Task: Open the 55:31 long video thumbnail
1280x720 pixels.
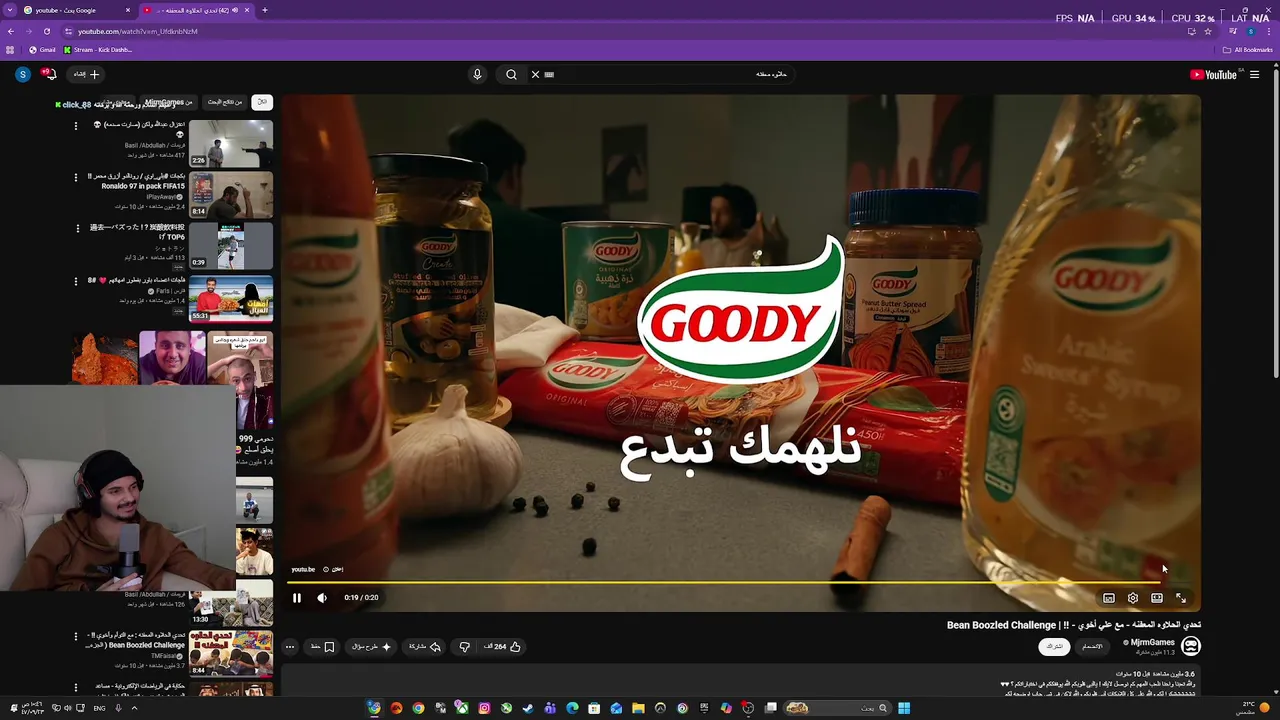Action: coord(231,298)
